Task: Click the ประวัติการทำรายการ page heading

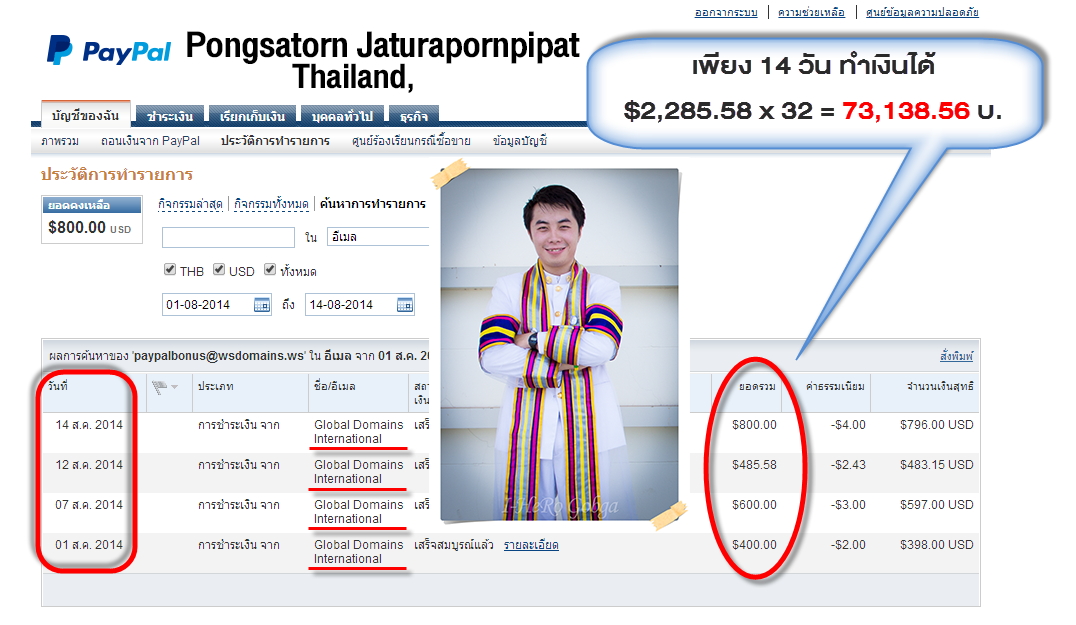Action: (x=117, y=174)
